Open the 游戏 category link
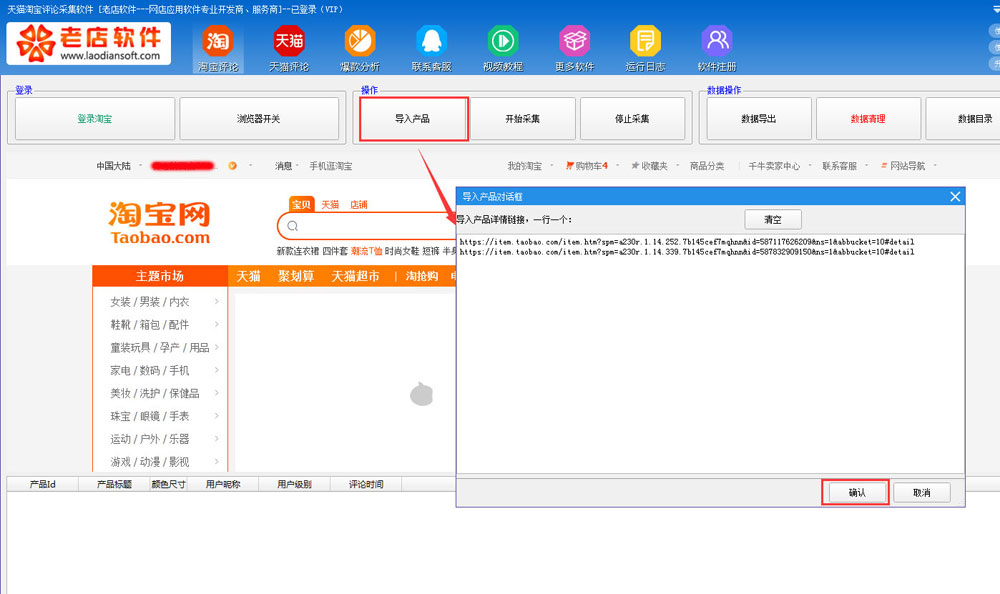 [x=120, y=462]
